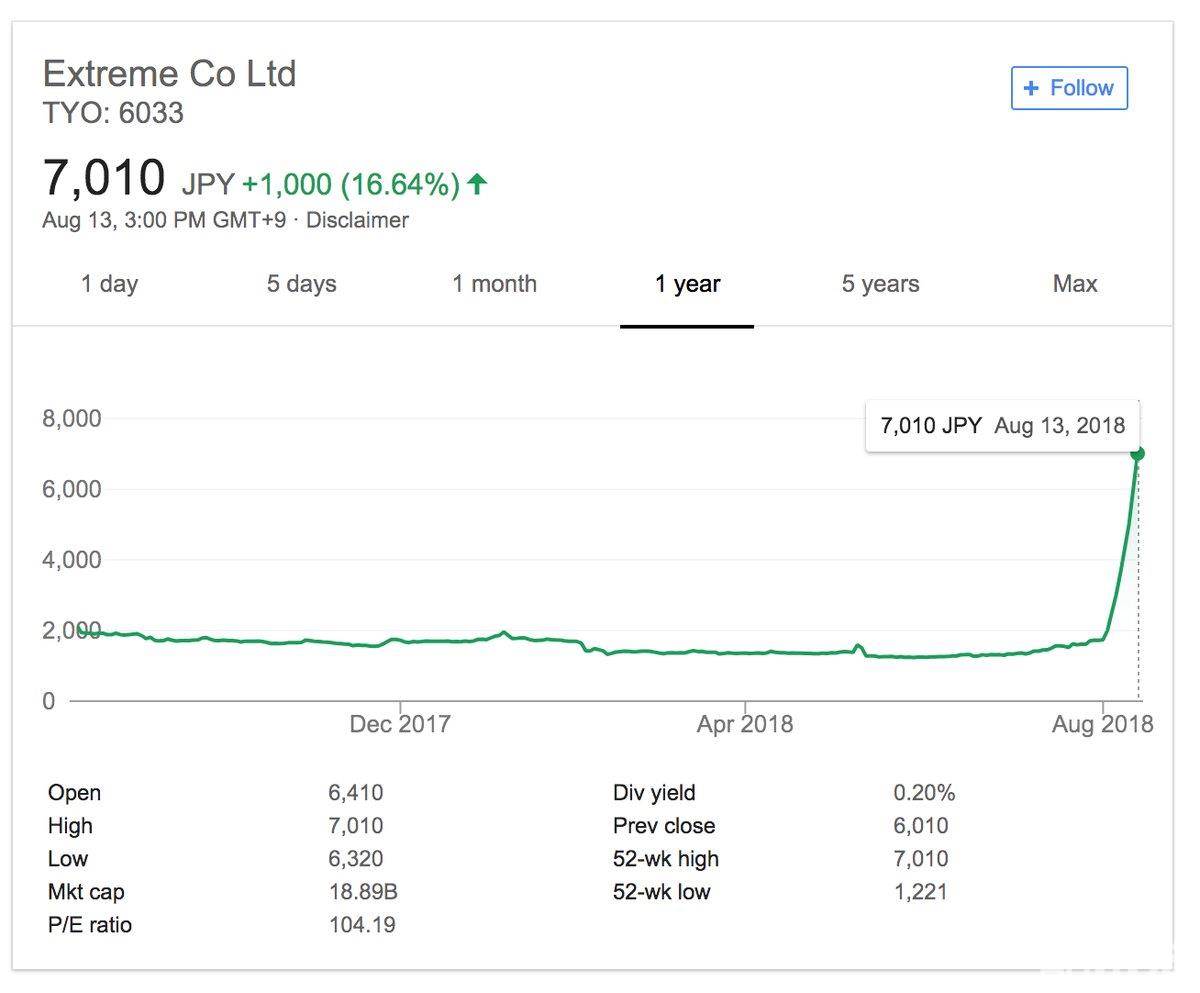Click the TYO: 6033 ticker text

tap(113, 113)
